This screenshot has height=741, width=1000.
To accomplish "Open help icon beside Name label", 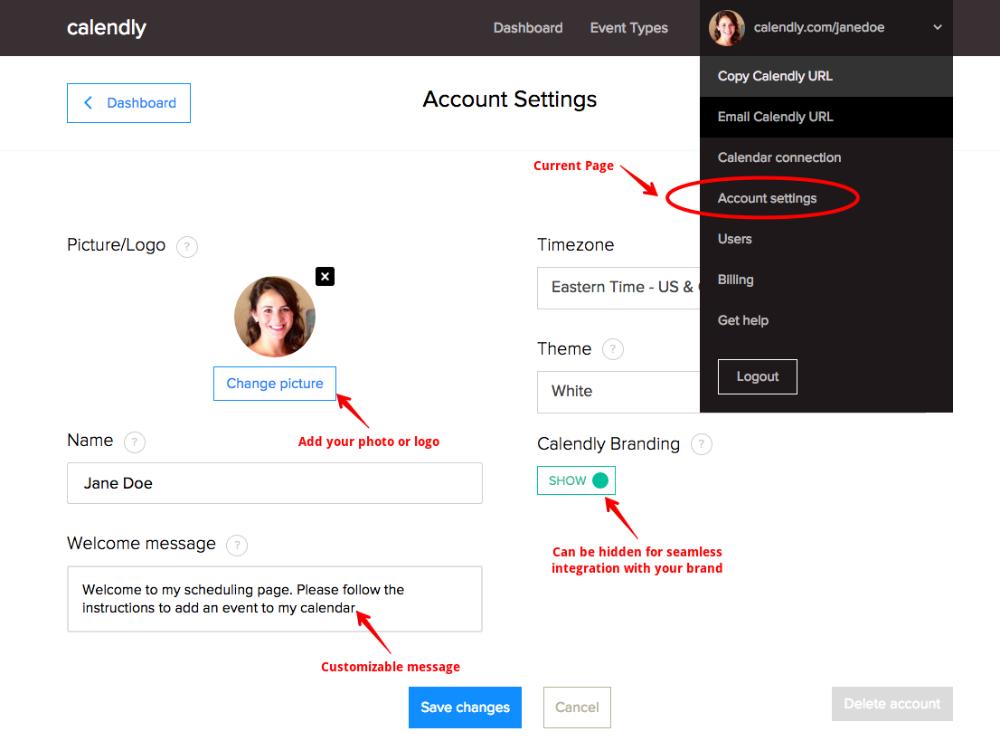I will tap(135, 442).
